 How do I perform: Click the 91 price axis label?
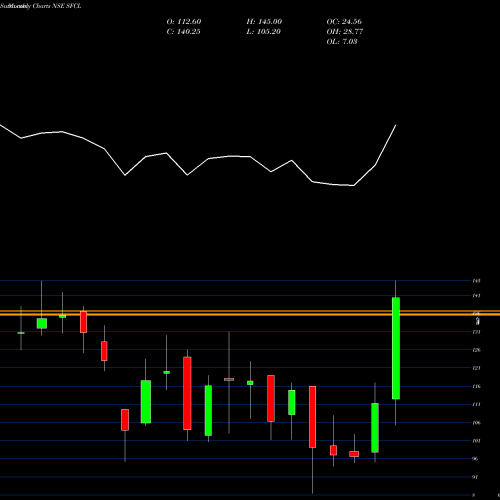(475, 477)
